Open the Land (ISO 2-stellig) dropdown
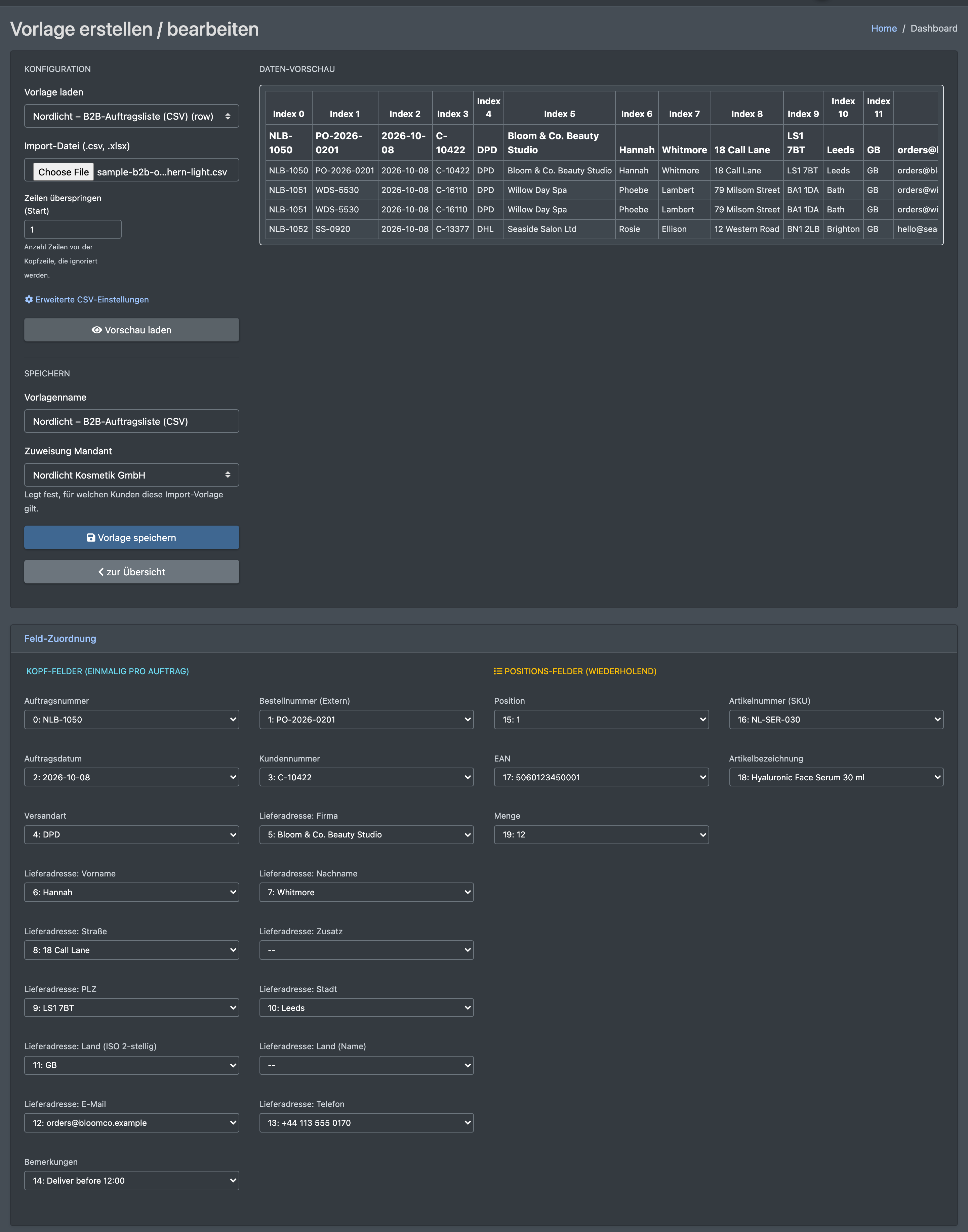Image resolution: width=968 pixels, height=1232 pixels. pos(131,1065)
